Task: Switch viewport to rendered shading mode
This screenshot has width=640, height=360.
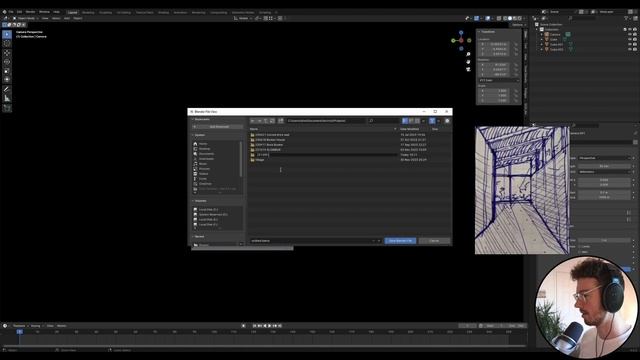Action: point(520,18)
